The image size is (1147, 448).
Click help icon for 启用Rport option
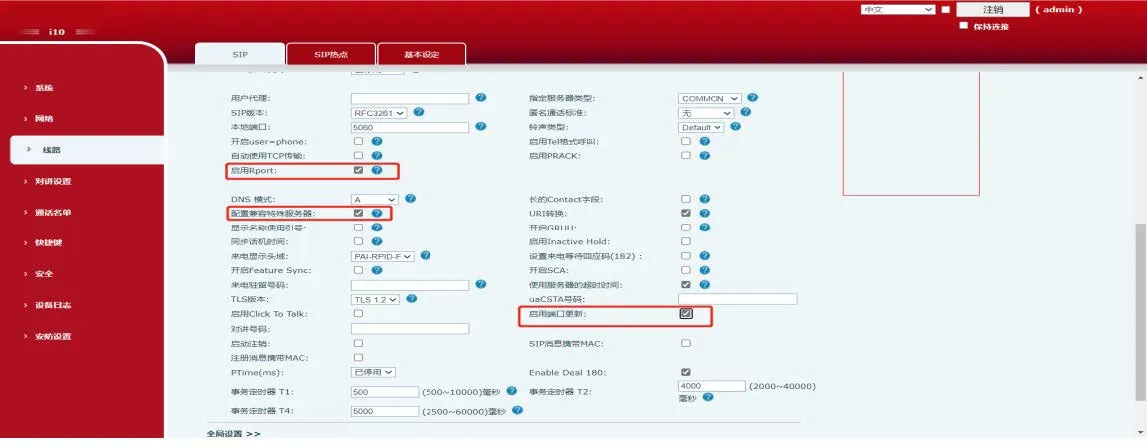click(377, 170)
